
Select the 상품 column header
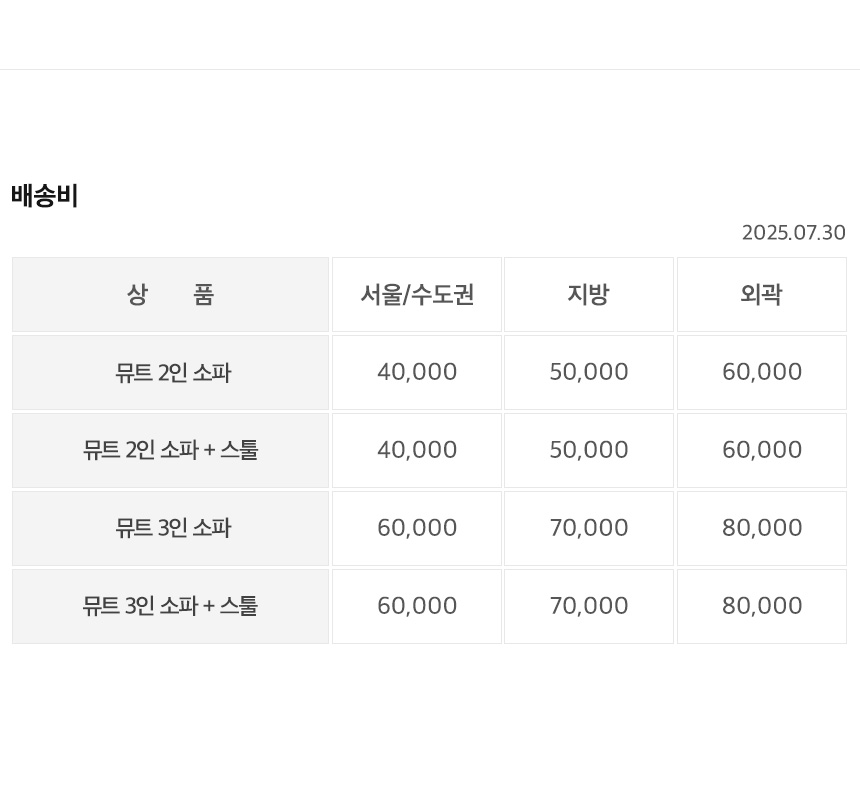[x=170, y=295]
